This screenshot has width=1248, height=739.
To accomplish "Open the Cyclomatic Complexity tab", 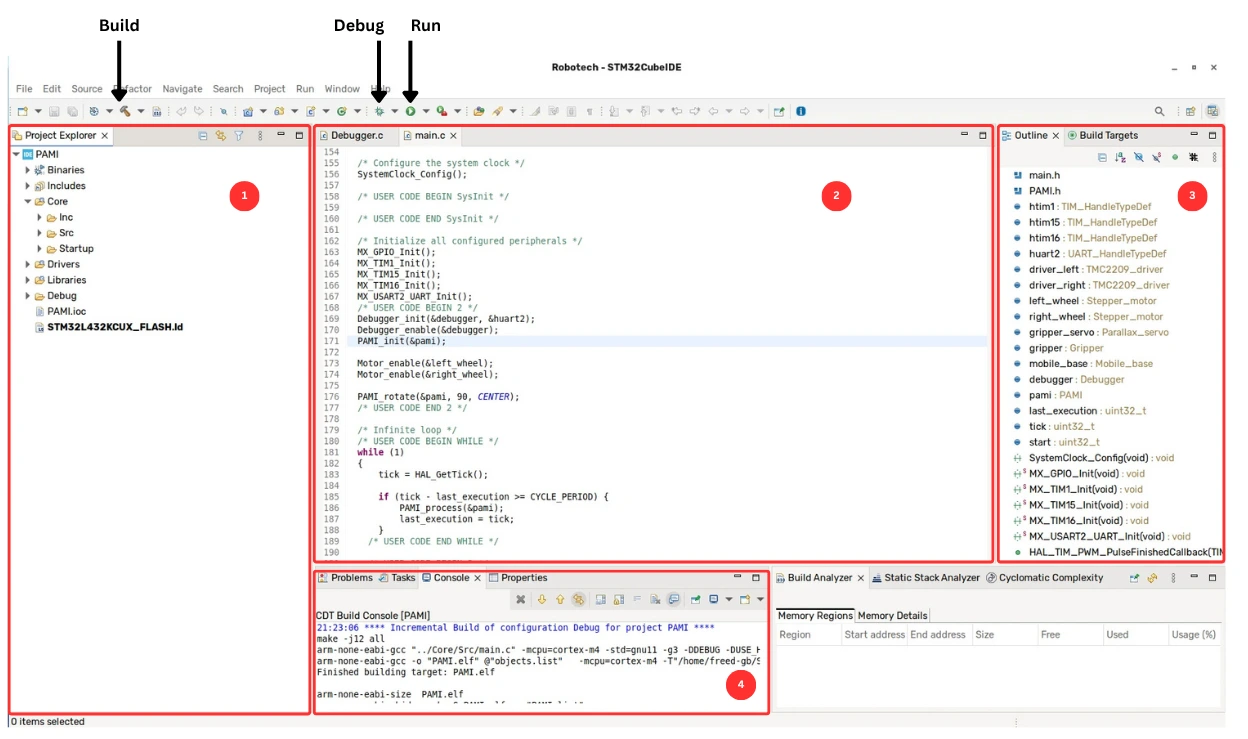I will pyautogui.click(x=1044, y=578).
